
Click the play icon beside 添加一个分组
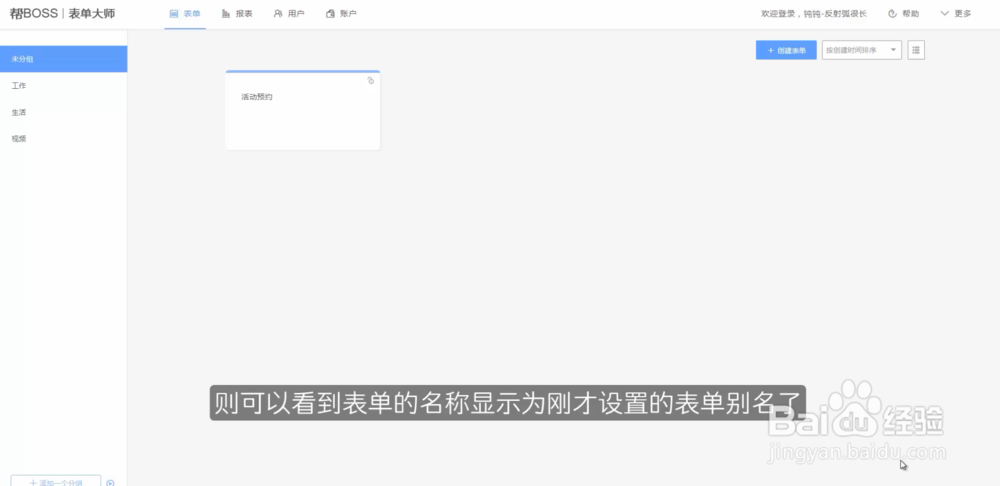click(x=110, y=483)
